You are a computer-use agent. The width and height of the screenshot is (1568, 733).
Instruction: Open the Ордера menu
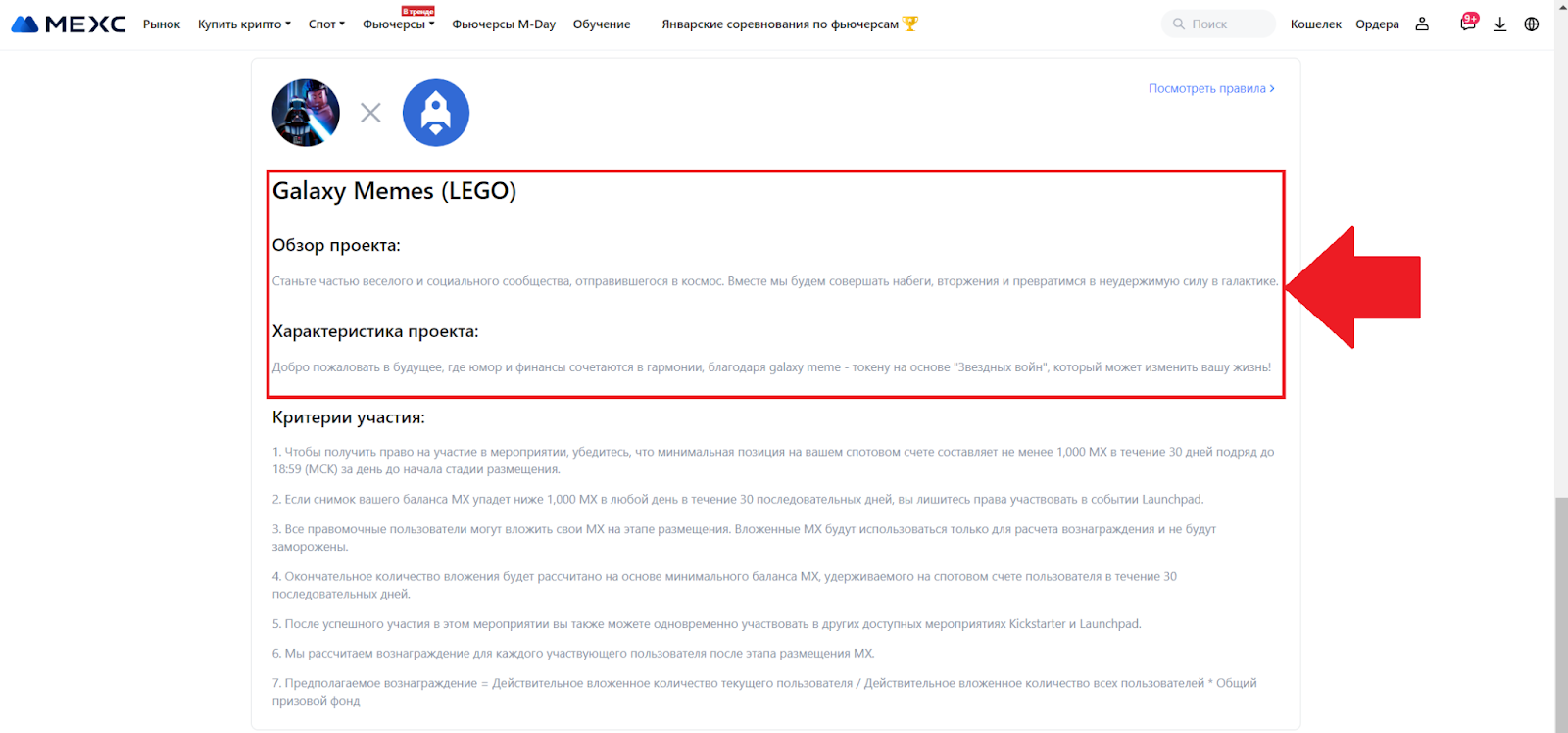[1377, 24]
